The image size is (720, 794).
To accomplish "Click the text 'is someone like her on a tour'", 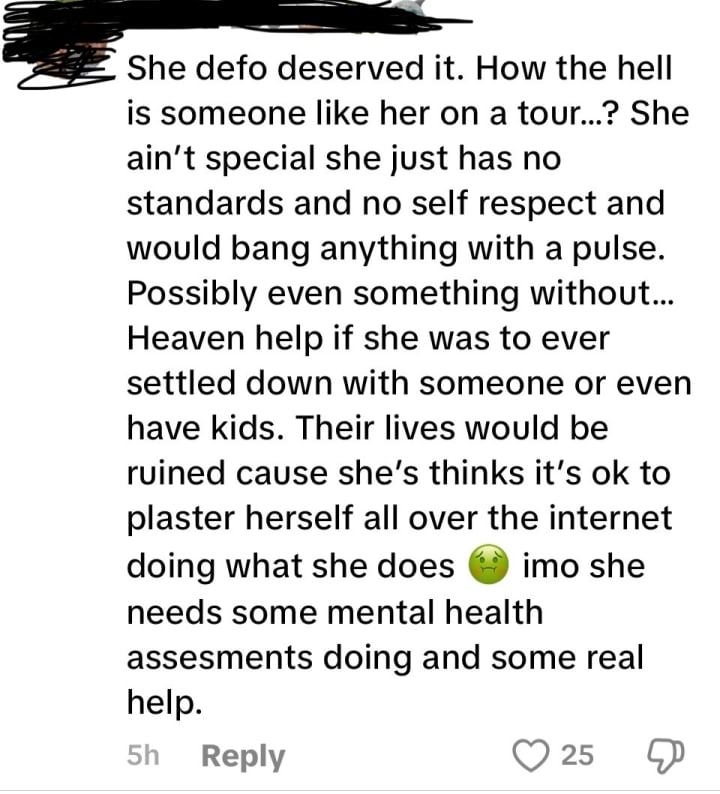I will (355, 113).
